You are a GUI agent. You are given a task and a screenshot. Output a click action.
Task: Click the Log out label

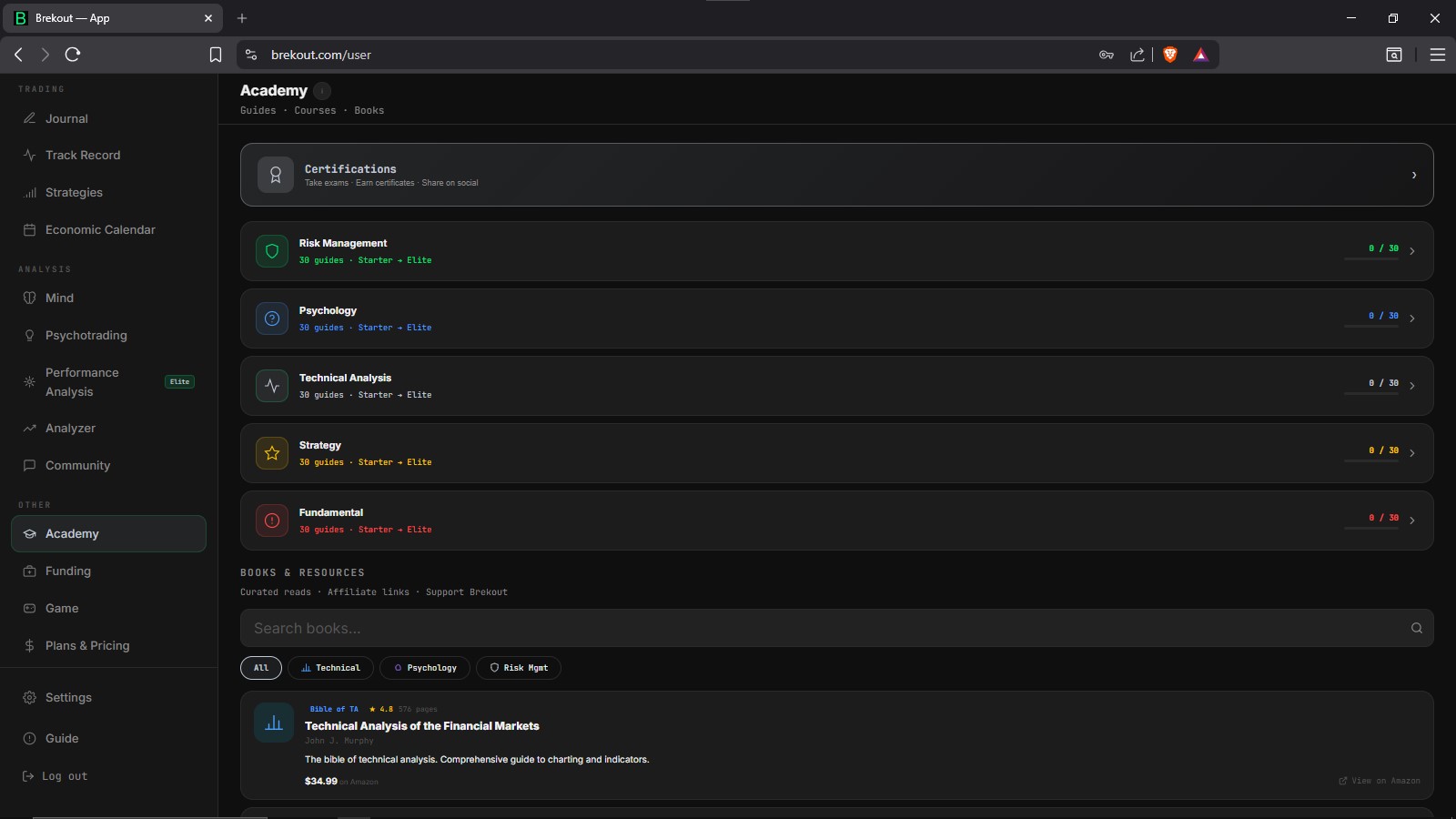65,776
